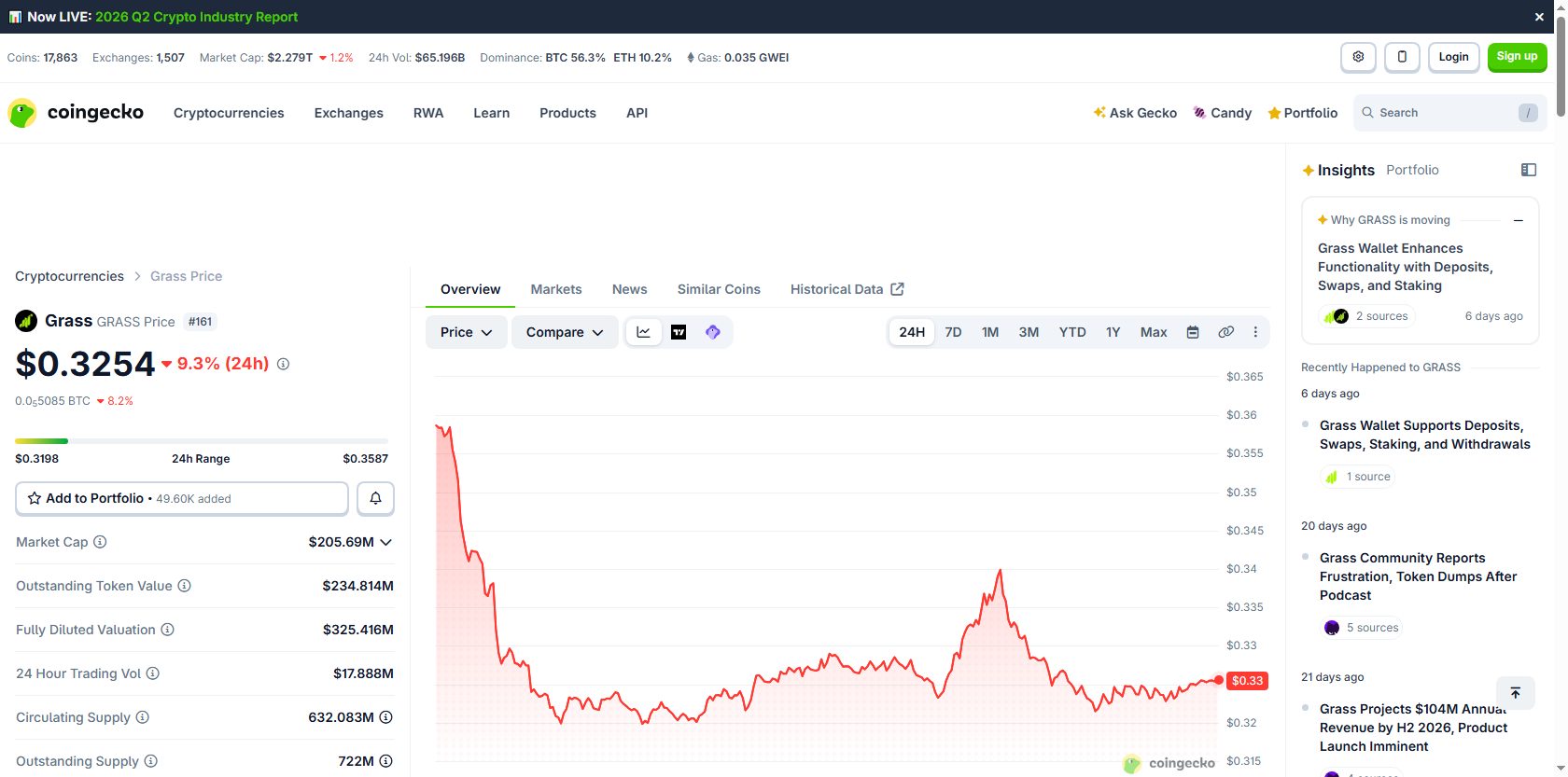Switch to the Insights panel tab

[x=1338, y=170]
